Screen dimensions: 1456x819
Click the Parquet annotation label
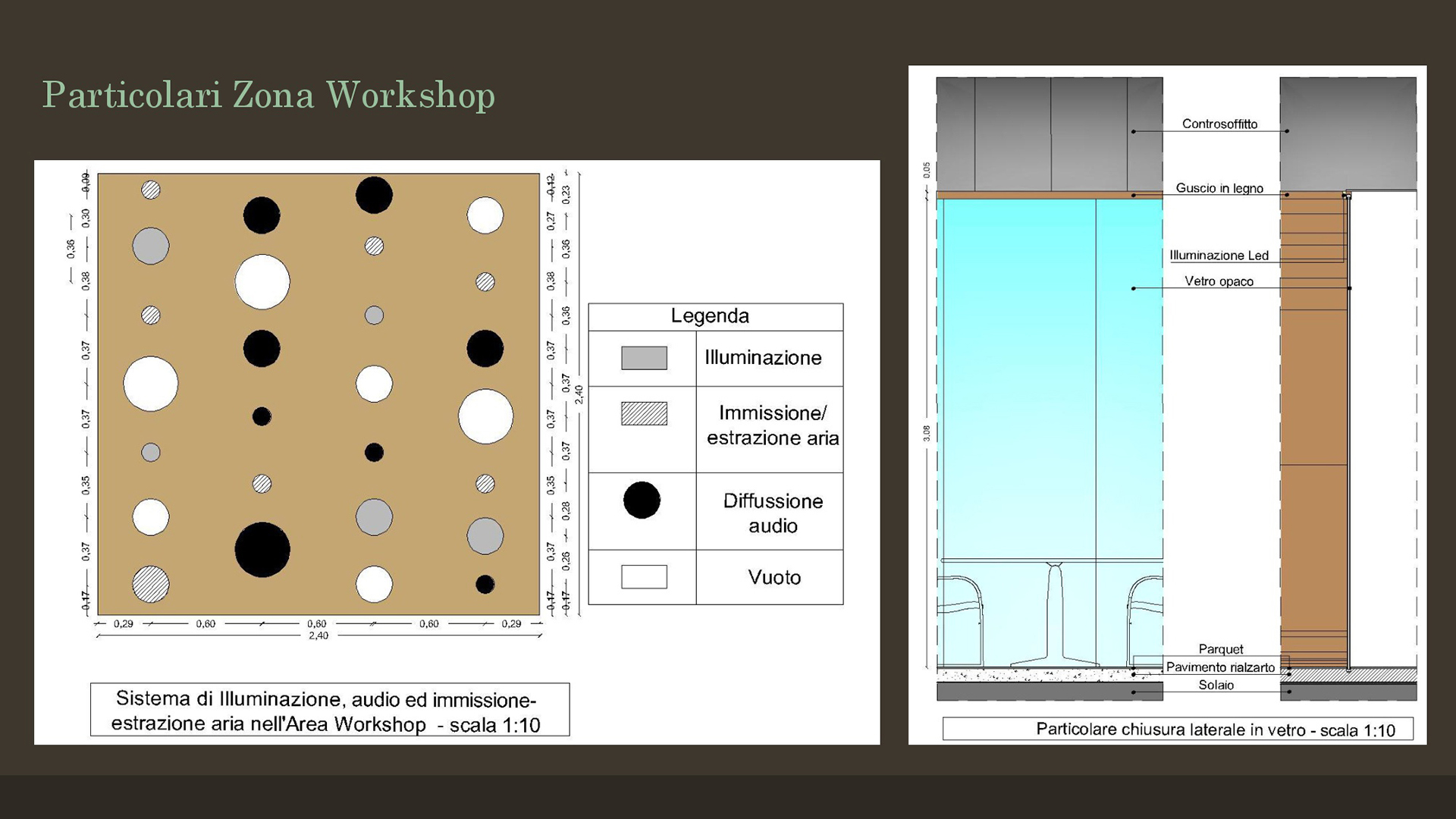tap(1221, 649)
